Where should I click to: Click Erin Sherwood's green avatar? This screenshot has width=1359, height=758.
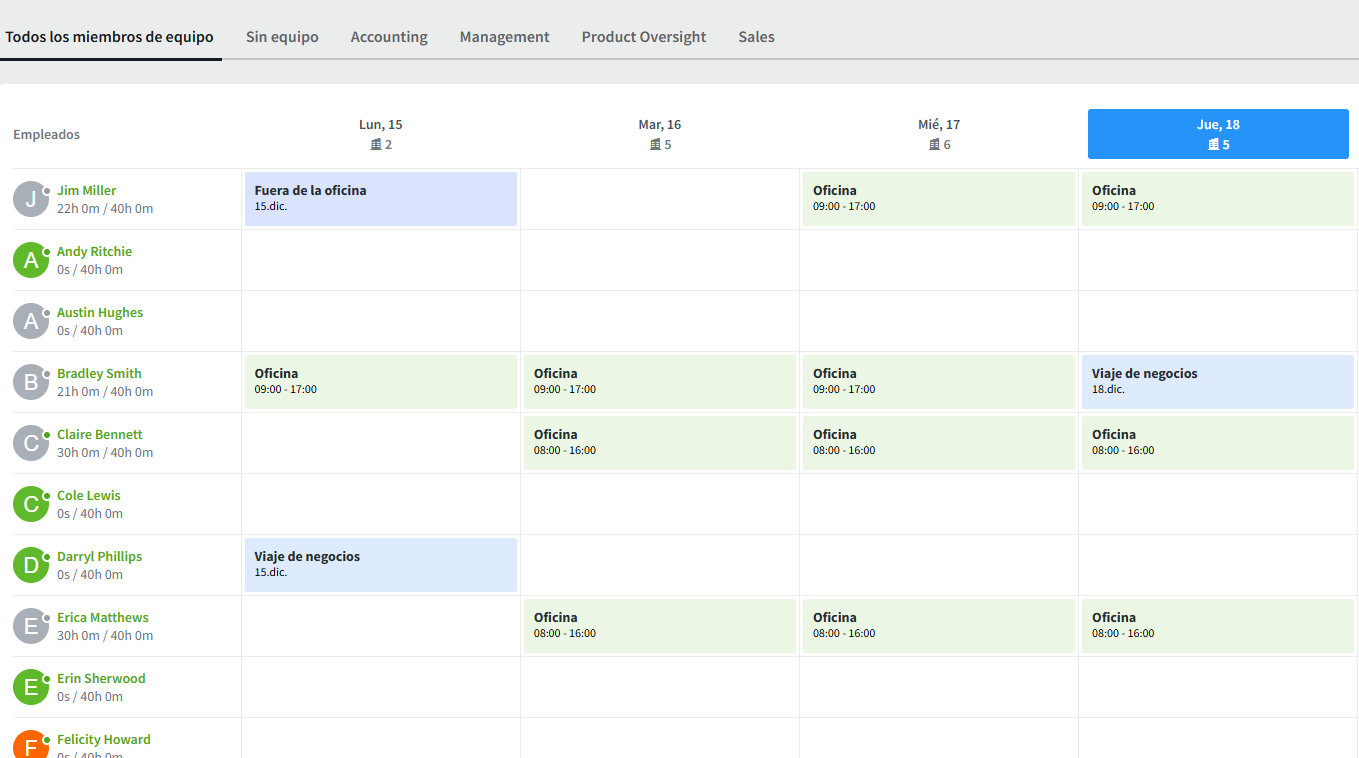pyautogui.click(x=31, y=687)
